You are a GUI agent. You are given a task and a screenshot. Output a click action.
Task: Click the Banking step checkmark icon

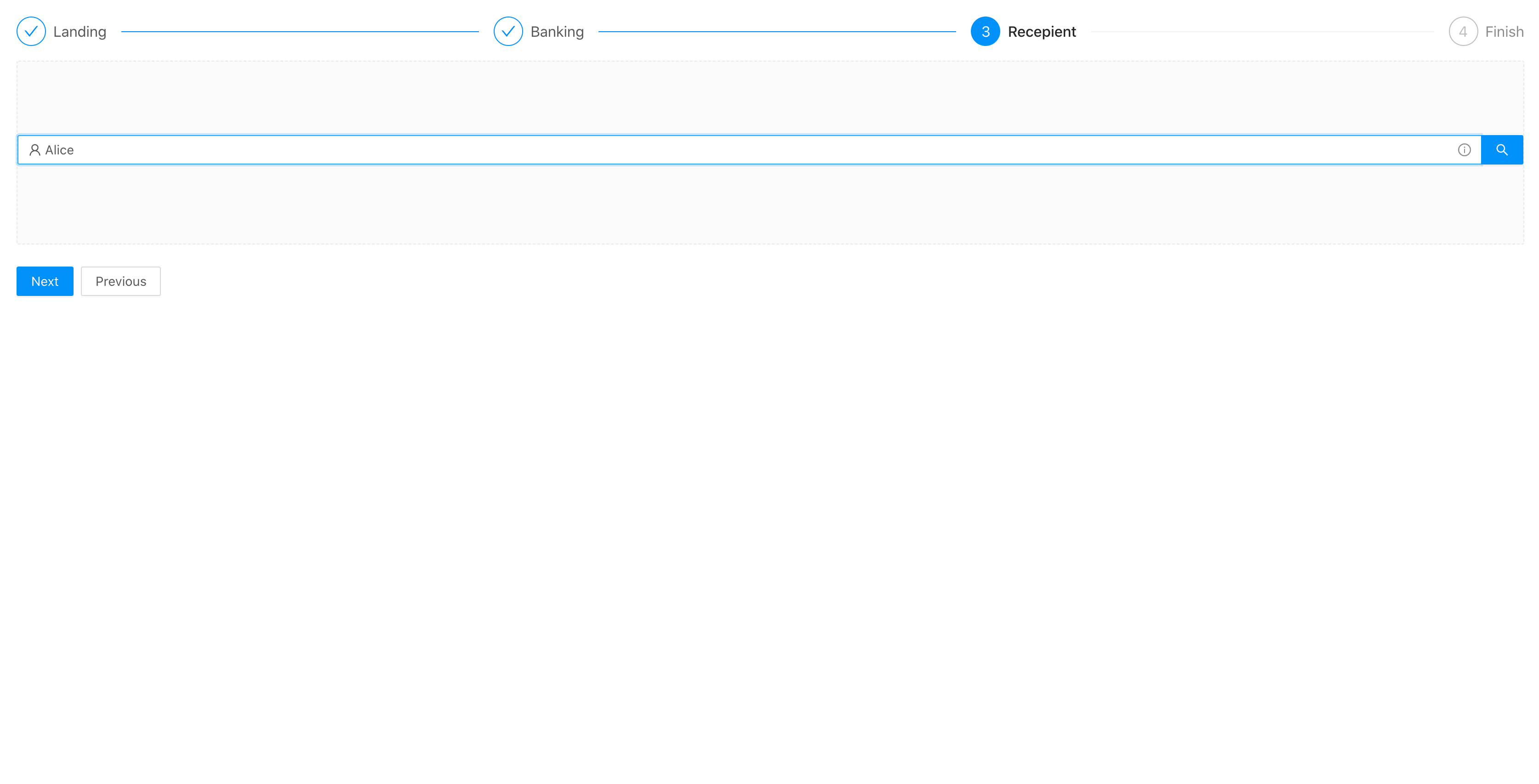point(508,32)
